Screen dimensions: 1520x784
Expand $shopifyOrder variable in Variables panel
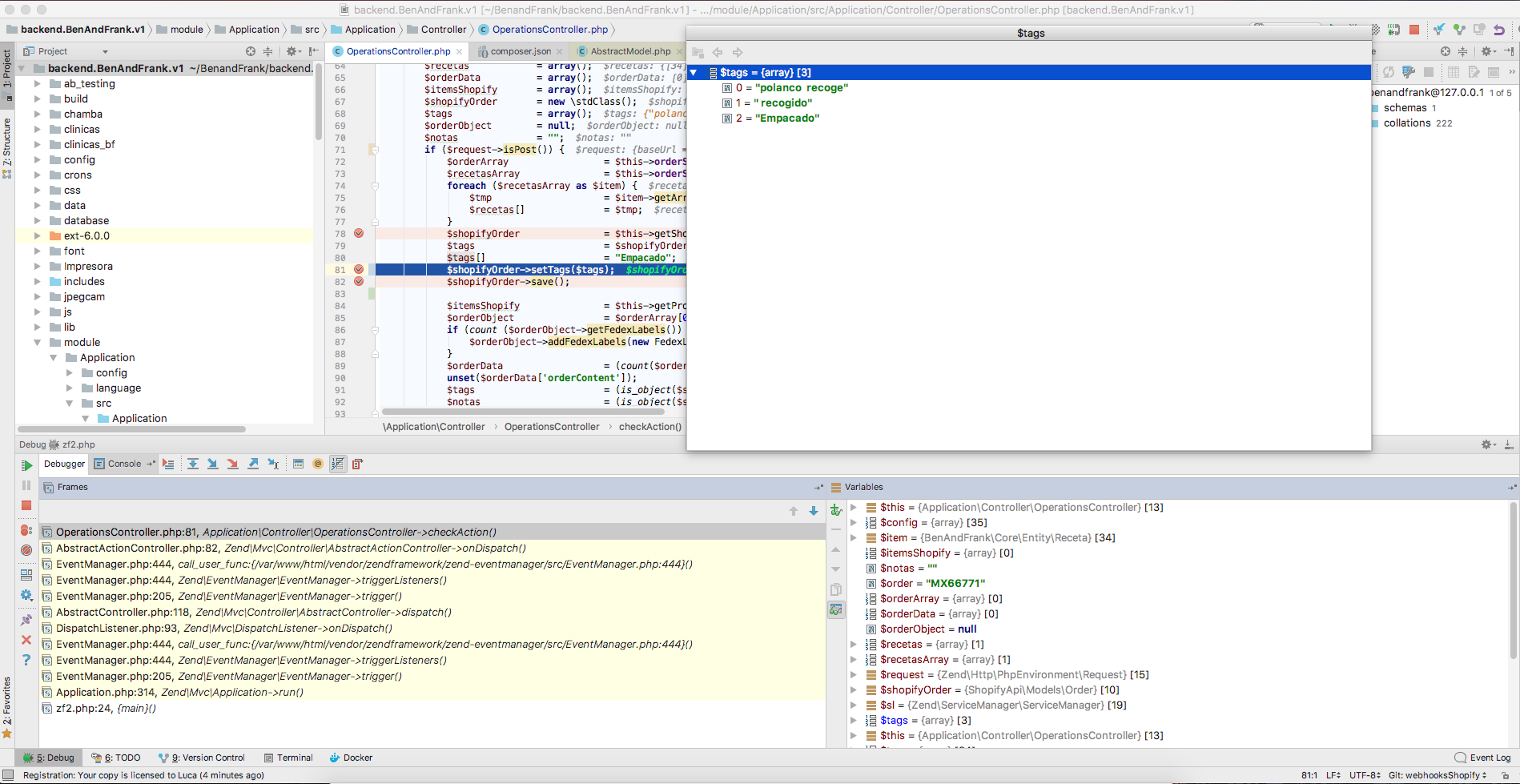[854, 690]
